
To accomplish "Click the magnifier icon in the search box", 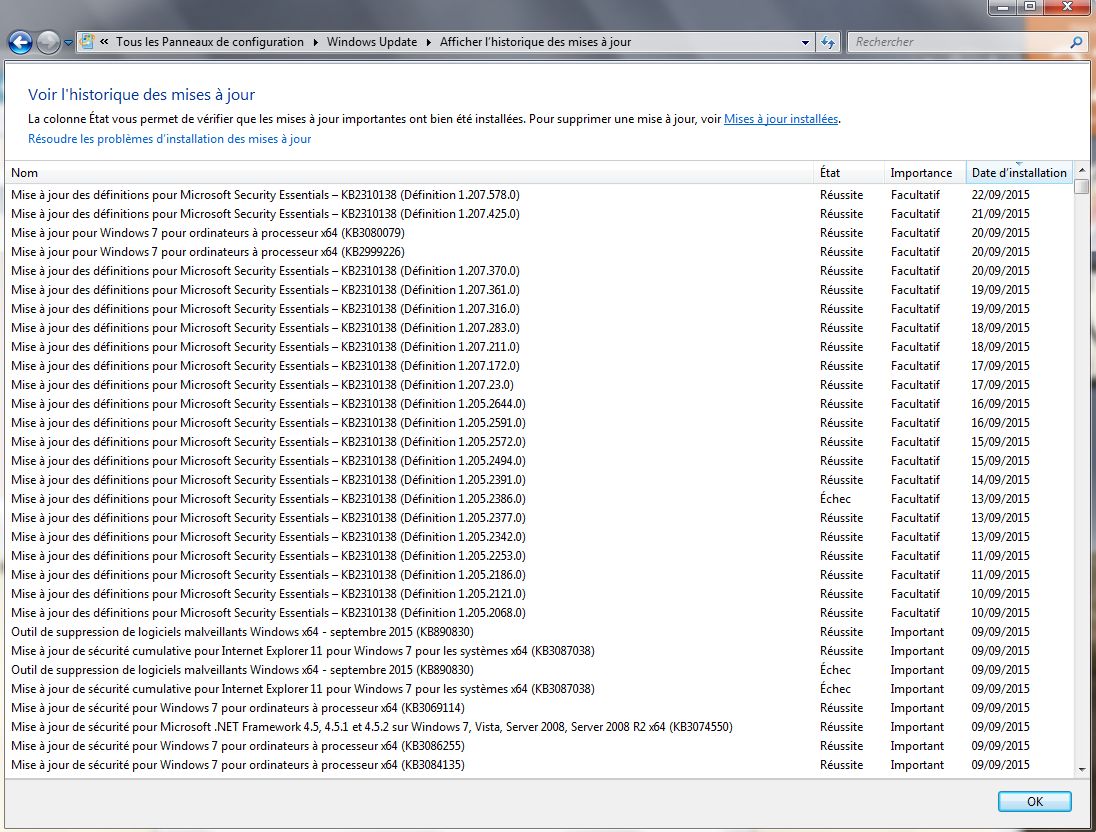I will 1076,42.
